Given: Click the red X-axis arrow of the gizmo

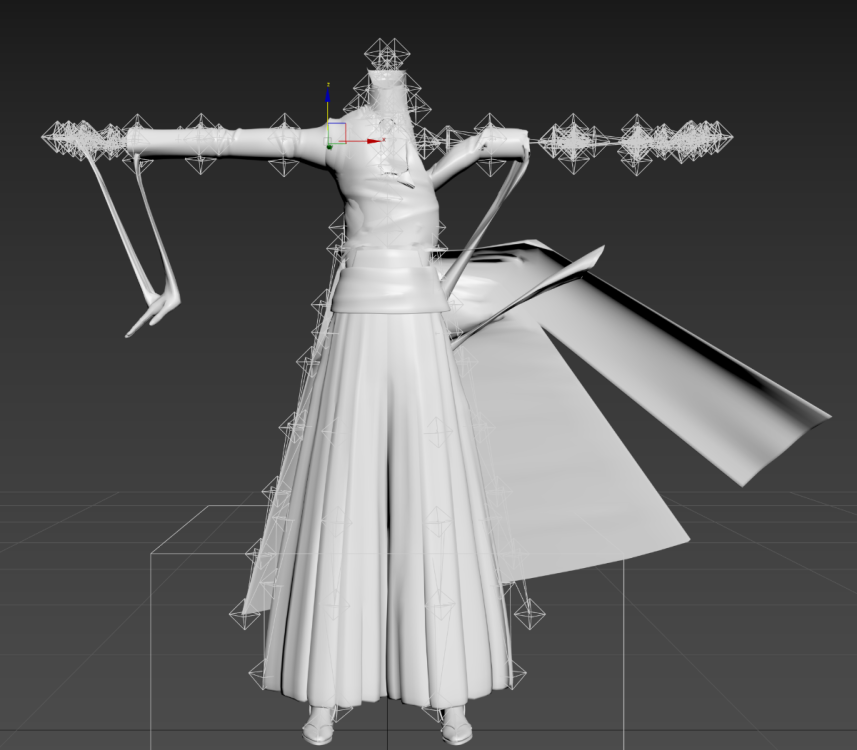Looking at the screenshot, I should 377,141.
